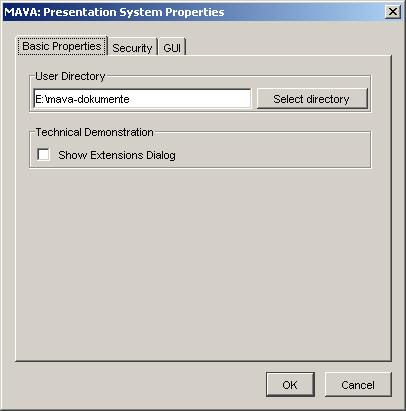Click 'Presentation System Properties' title text
Image resolution: width=406 pixels, height=411 pixels.
tap(134, 12)
